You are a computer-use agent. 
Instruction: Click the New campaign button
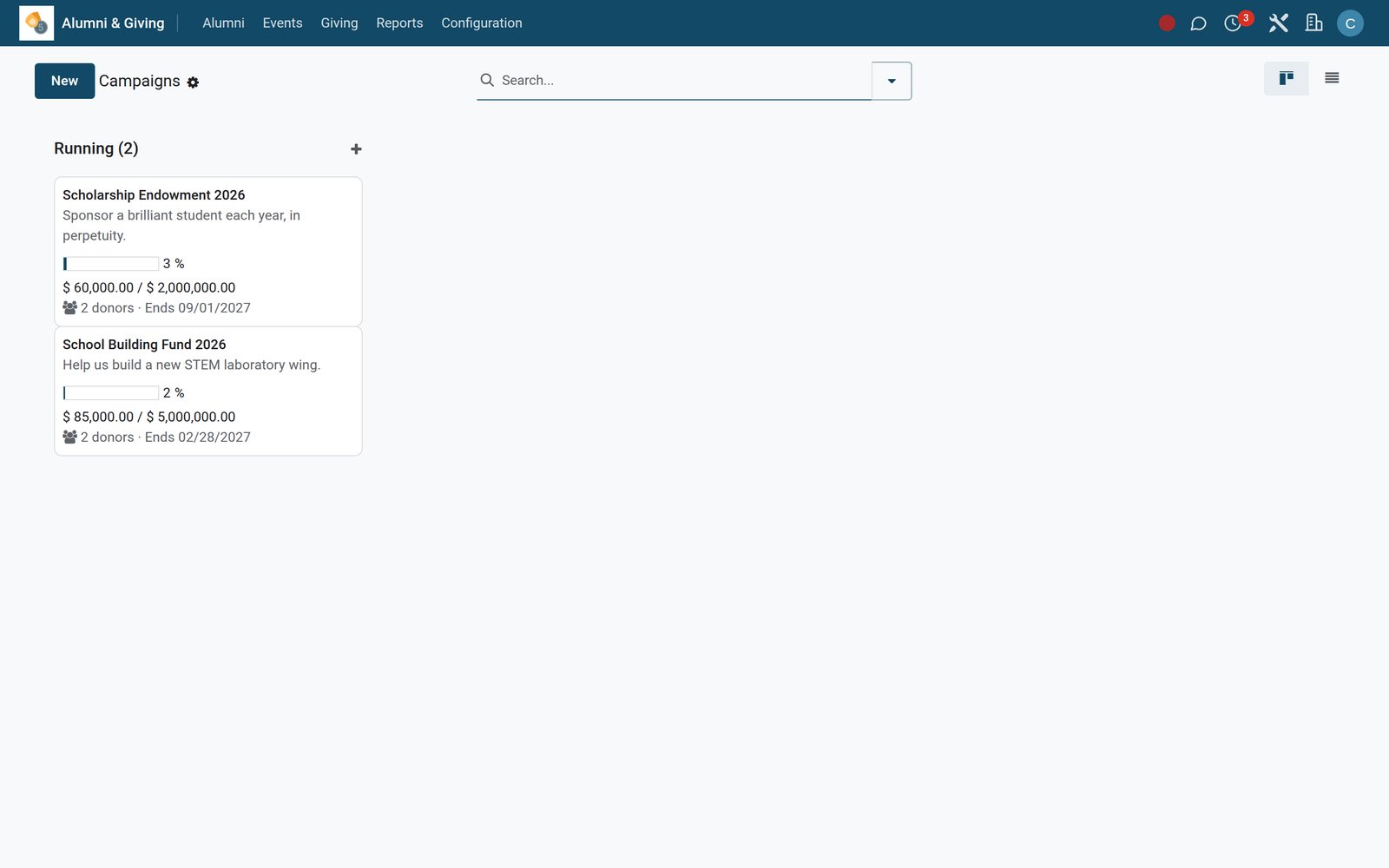click(x=64, y=81)
